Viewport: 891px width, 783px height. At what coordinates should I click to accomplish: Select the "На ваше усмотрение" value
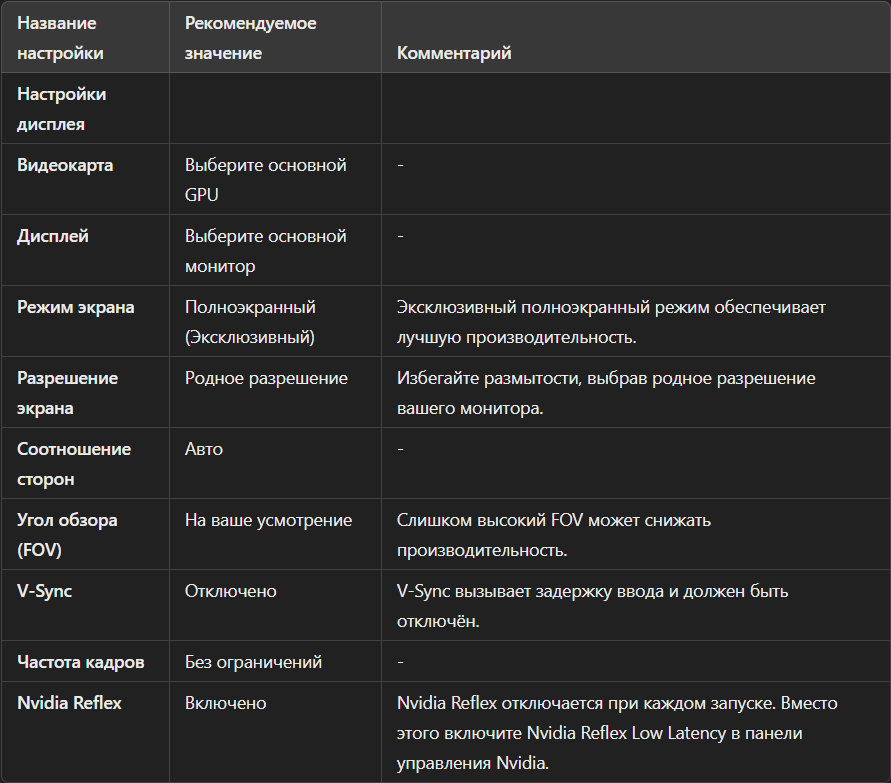(x=268, y=520)
